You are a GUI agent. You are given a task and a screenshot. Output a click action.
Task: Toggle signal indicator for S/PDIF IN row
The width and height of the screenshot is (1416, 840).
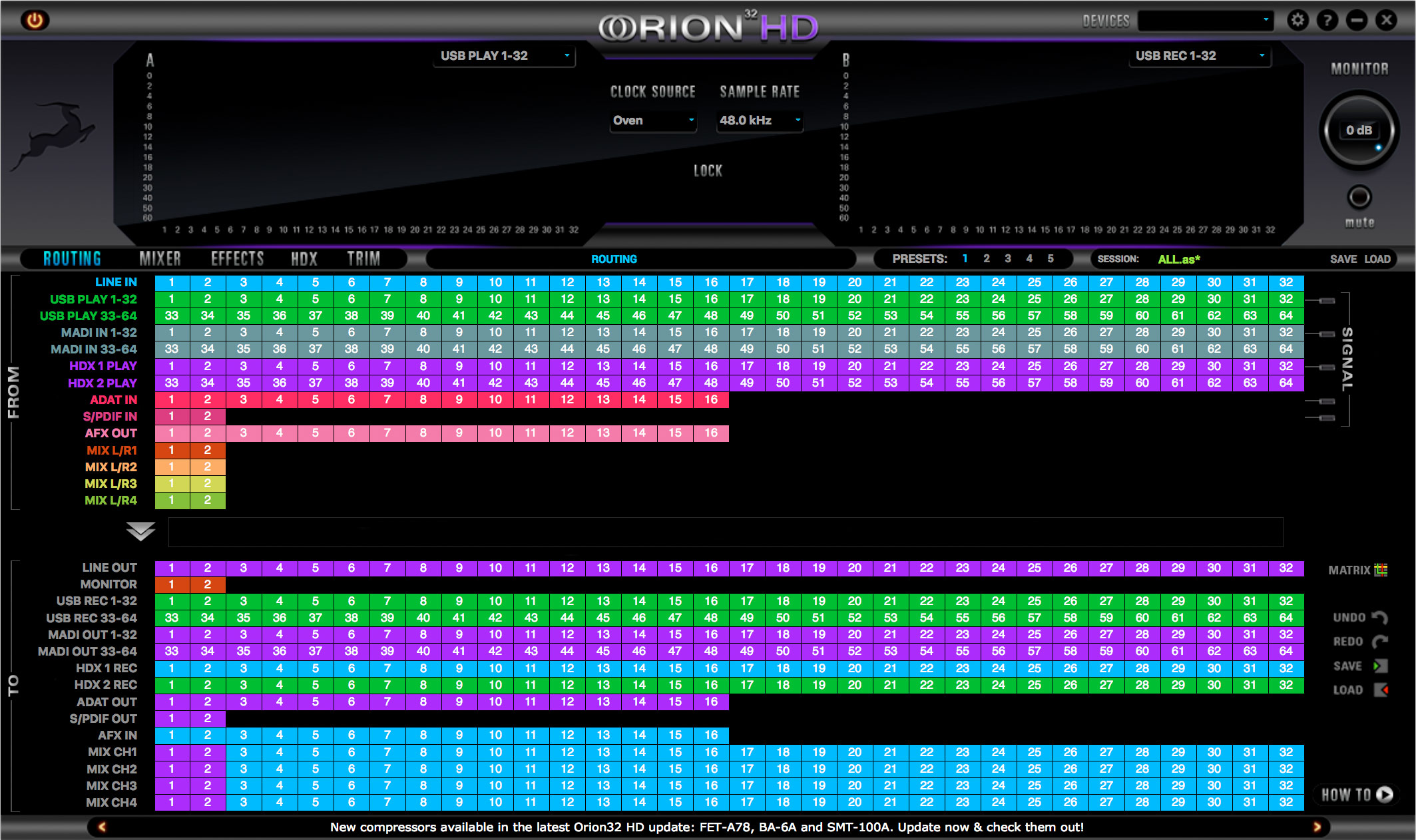[1327, 418]
